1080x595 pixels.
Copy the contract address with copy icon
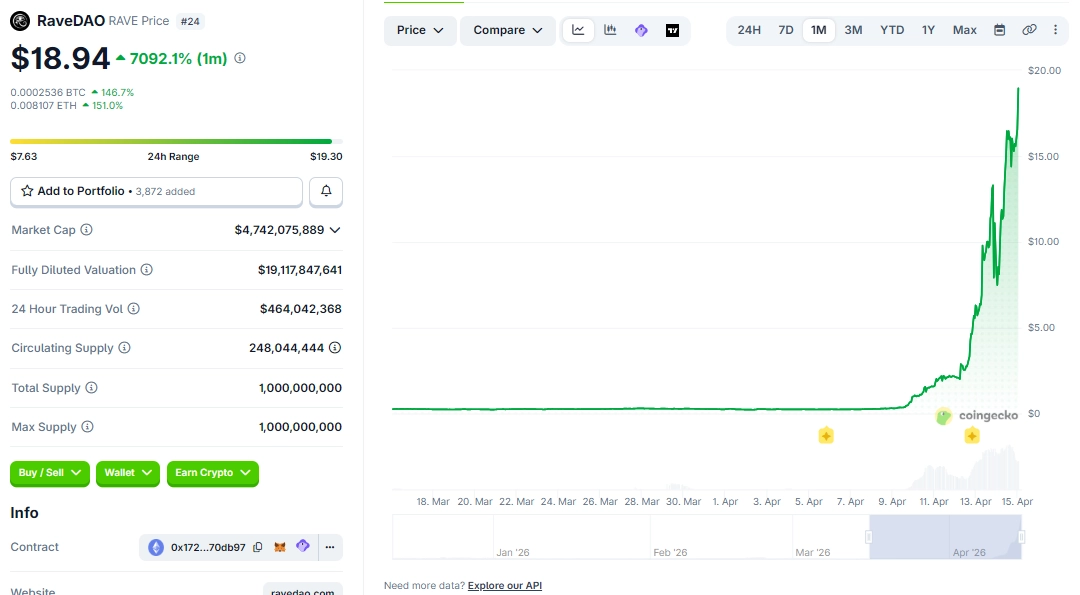click(257, 547)
